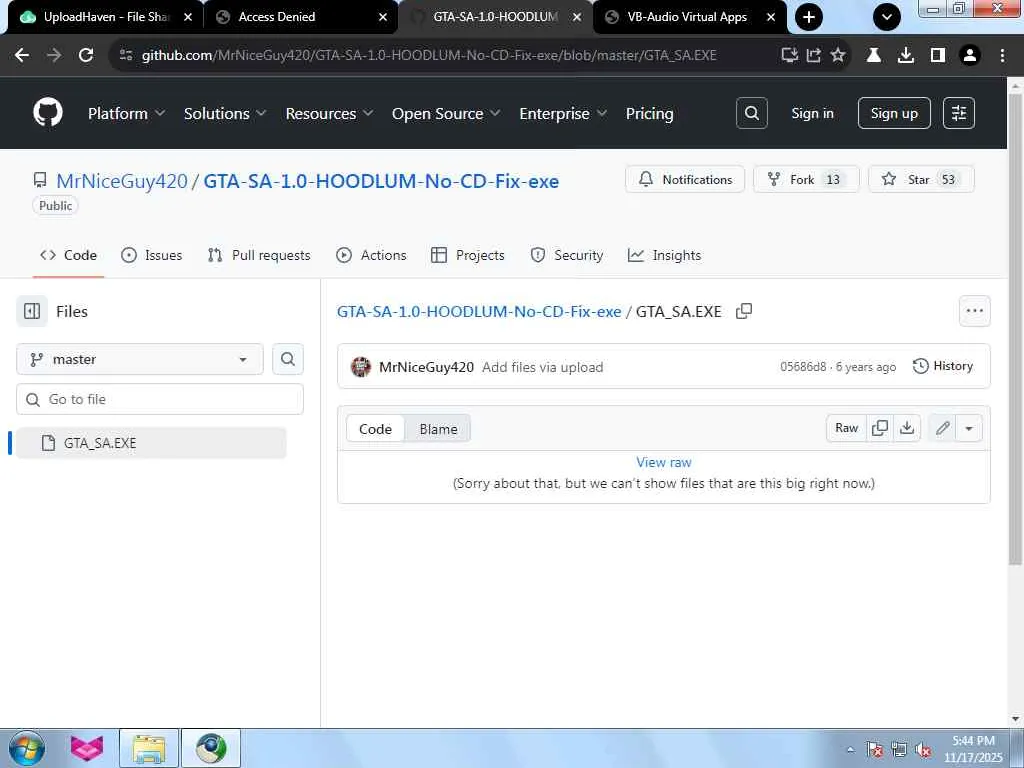Image resolution: width=1024 pixels, height=768 pixels.
Task: Expand the Platform menu
Action: tap(127, 114)
